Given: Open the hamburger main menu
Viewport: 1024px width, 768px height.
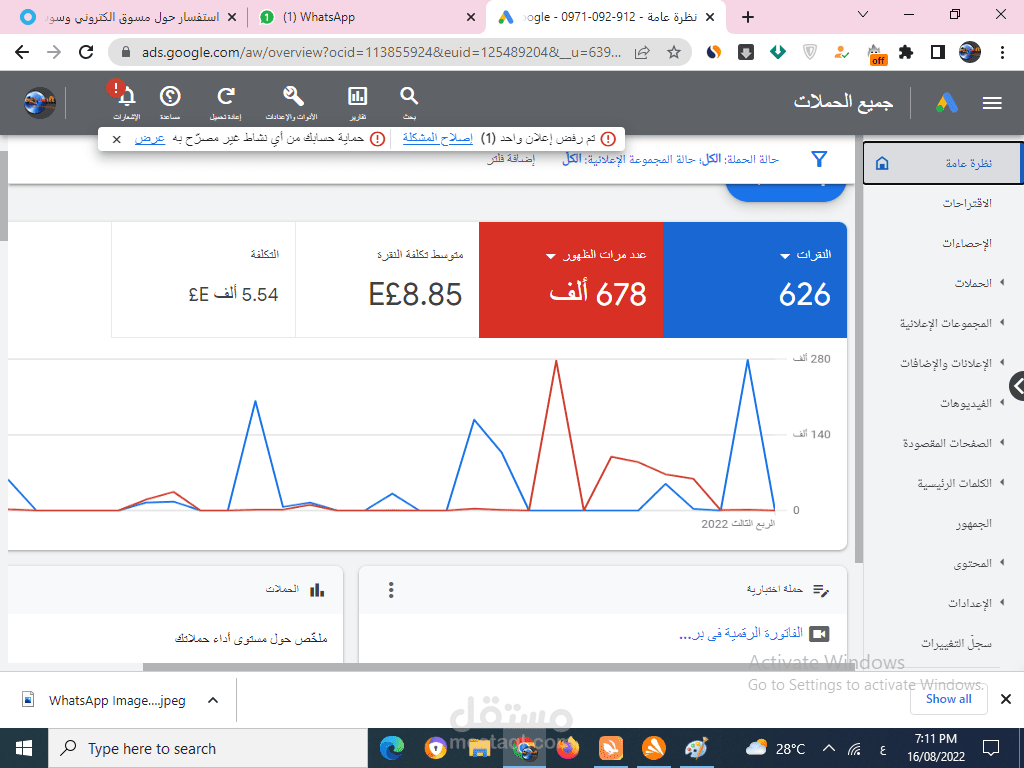Looking at the screenshot, I should click(x=992, y=103).
